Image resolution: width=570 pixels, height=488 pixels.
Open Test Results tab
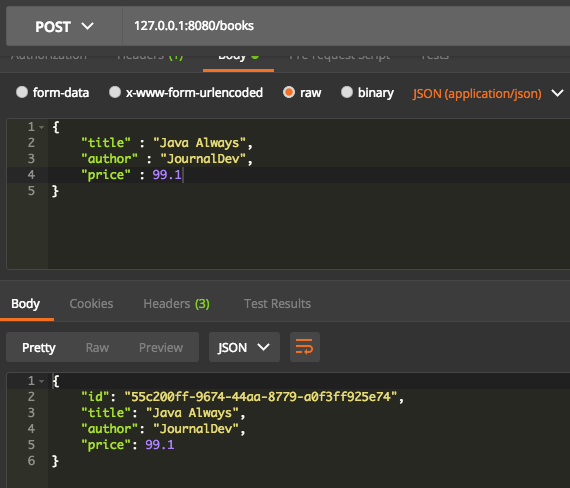[277, 304]
